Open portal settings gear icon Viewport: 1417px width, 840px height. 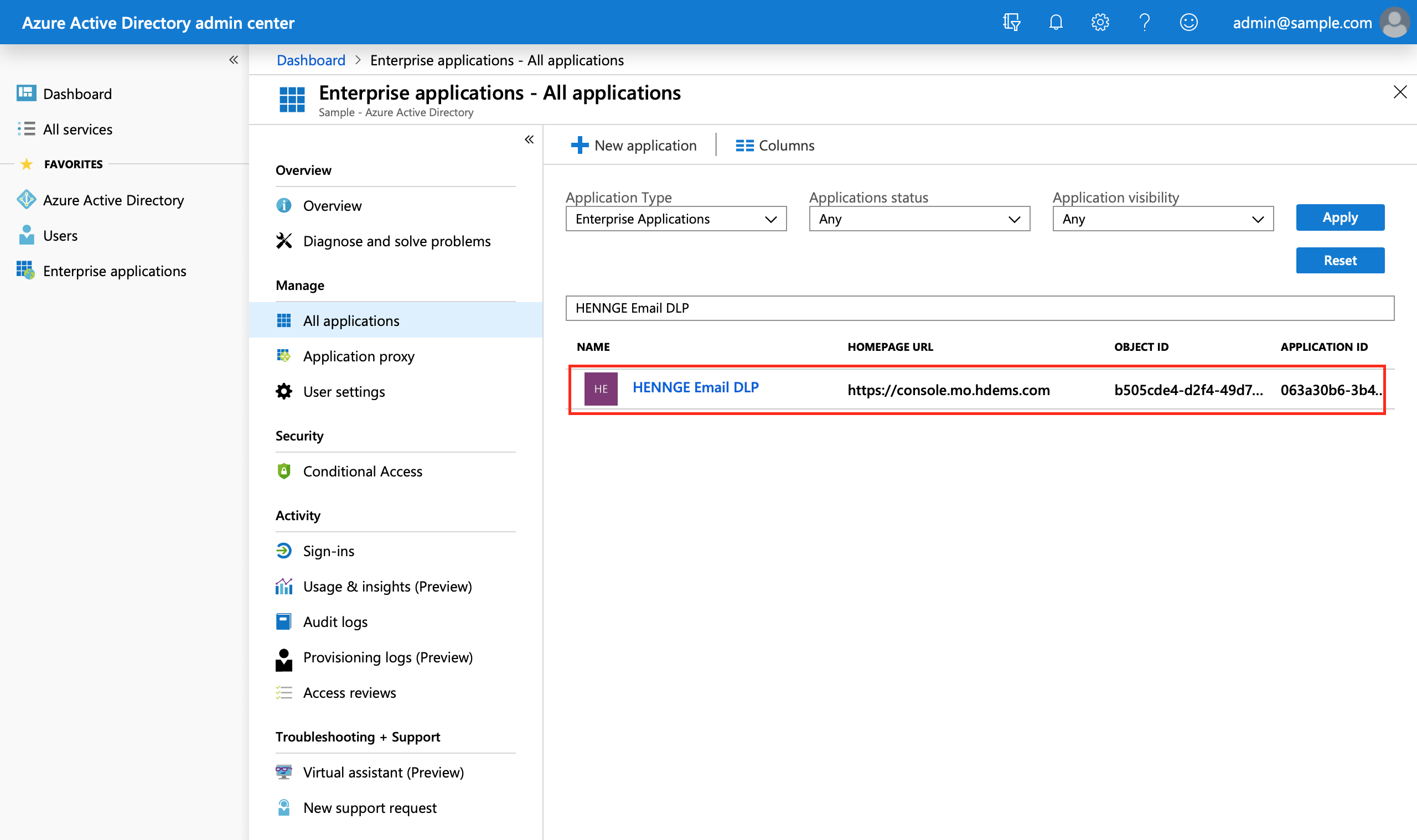pos(1099,23)
